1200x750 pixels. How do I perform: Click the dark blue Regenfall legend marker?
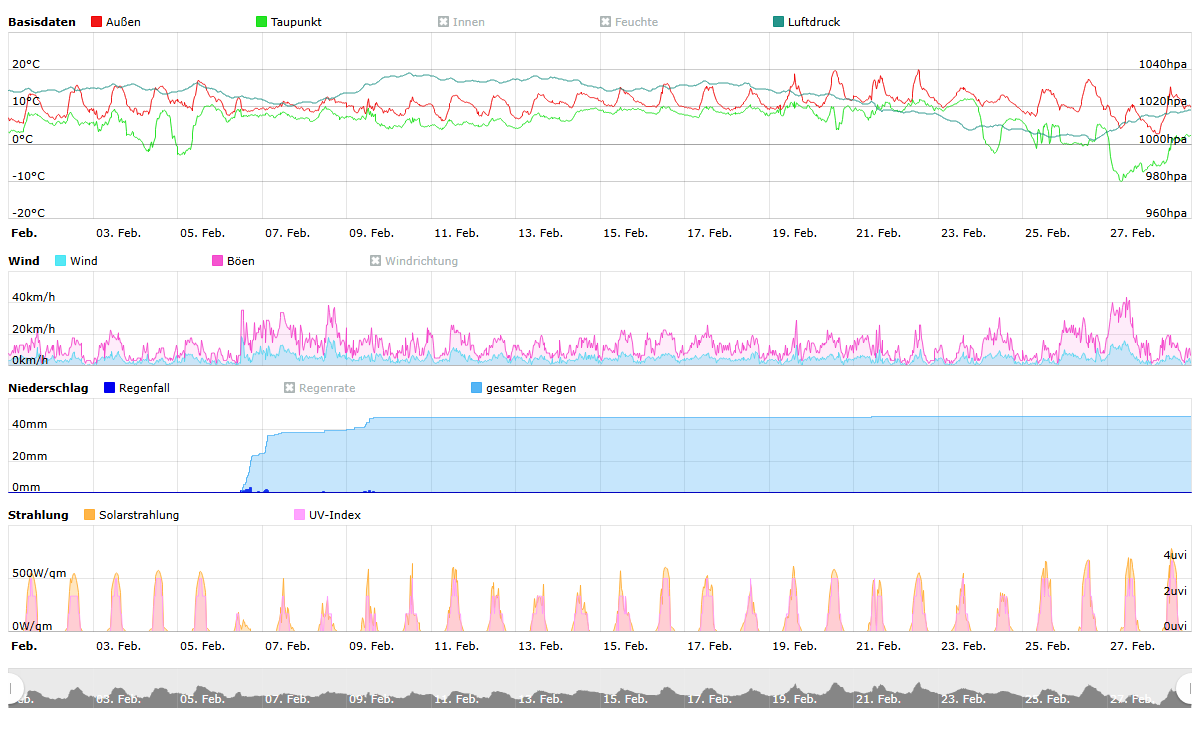pos(110,388)
